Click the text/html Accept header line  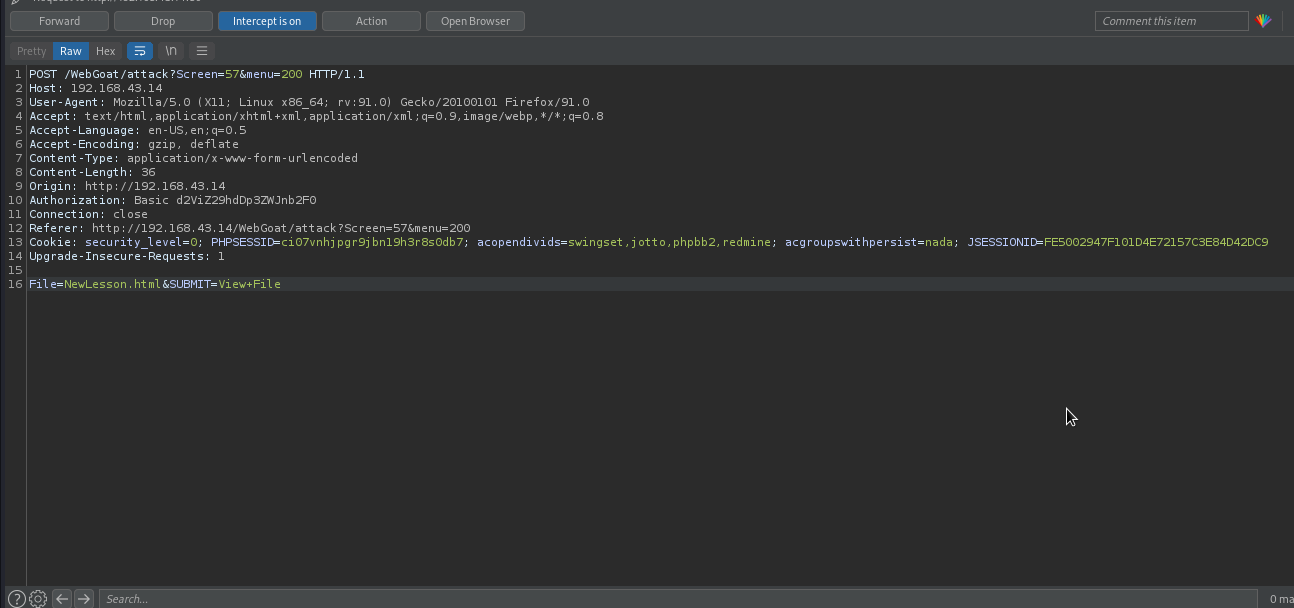coord(316,116)
